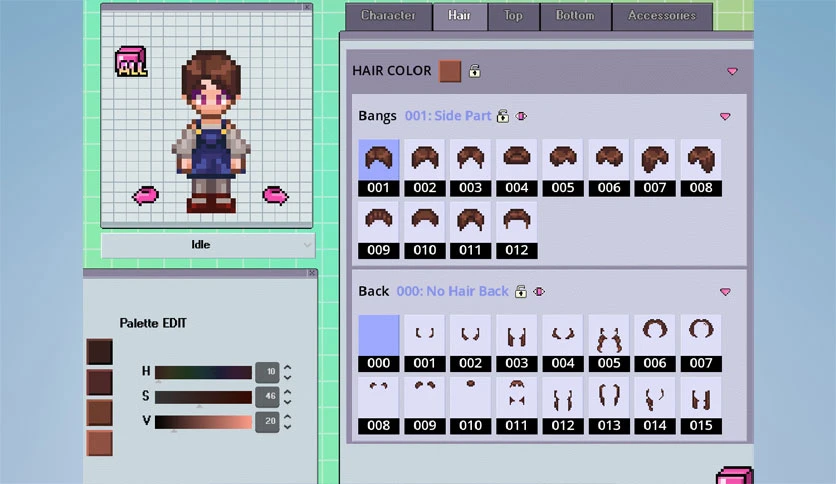Select back hair style 007

click(701, 343)
